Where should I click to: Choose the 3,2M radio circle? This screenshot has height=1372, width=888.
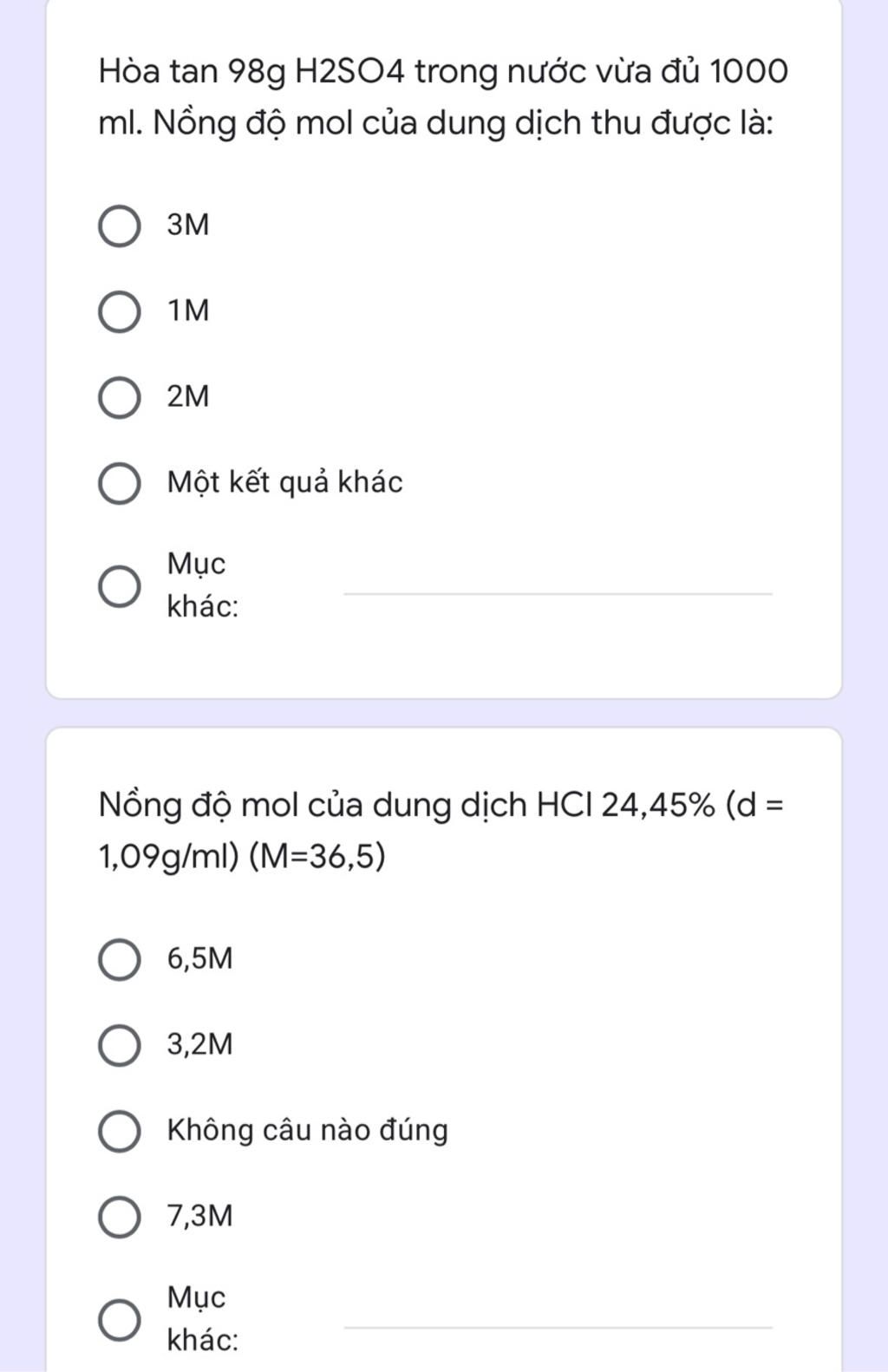[120, 1045]
